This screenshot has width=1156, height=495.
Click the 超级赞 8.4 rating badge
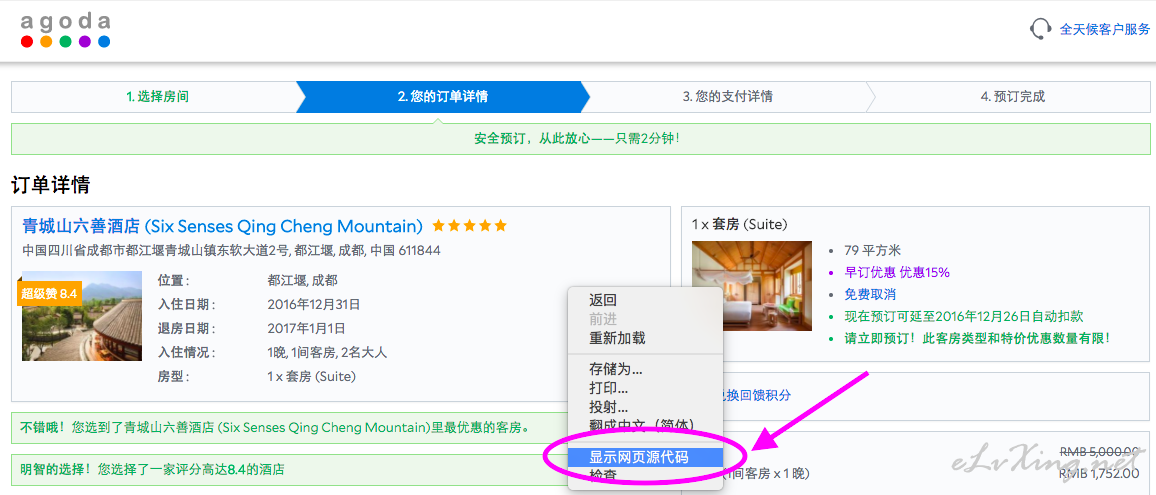pos(49,293)
